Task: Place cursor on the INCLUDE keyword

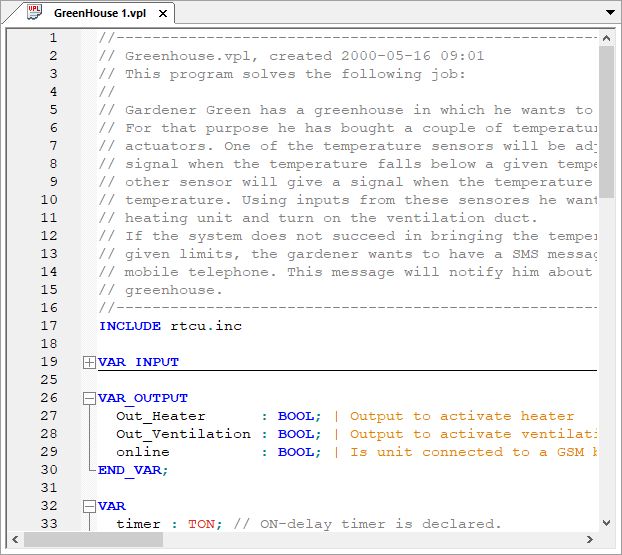Action: click(x=129, y=326)
